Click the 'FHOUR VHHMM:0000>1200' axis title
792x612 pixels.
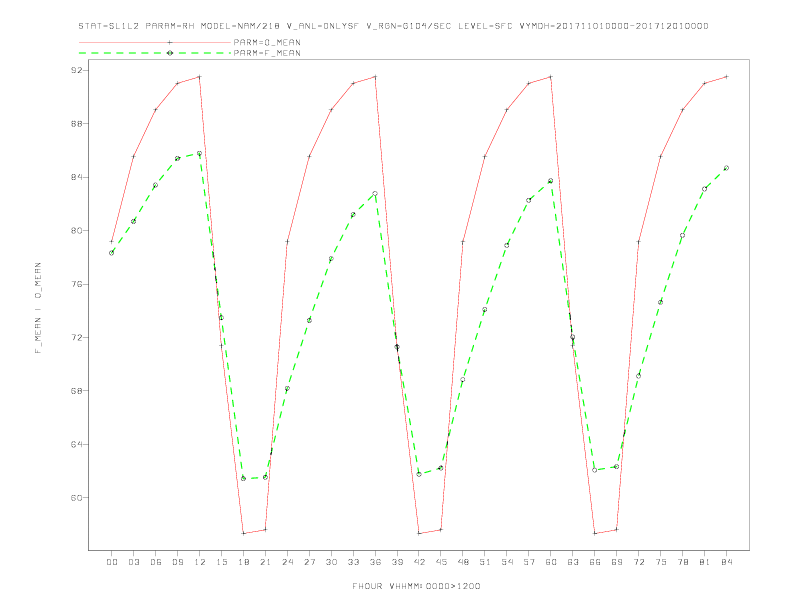416,586
